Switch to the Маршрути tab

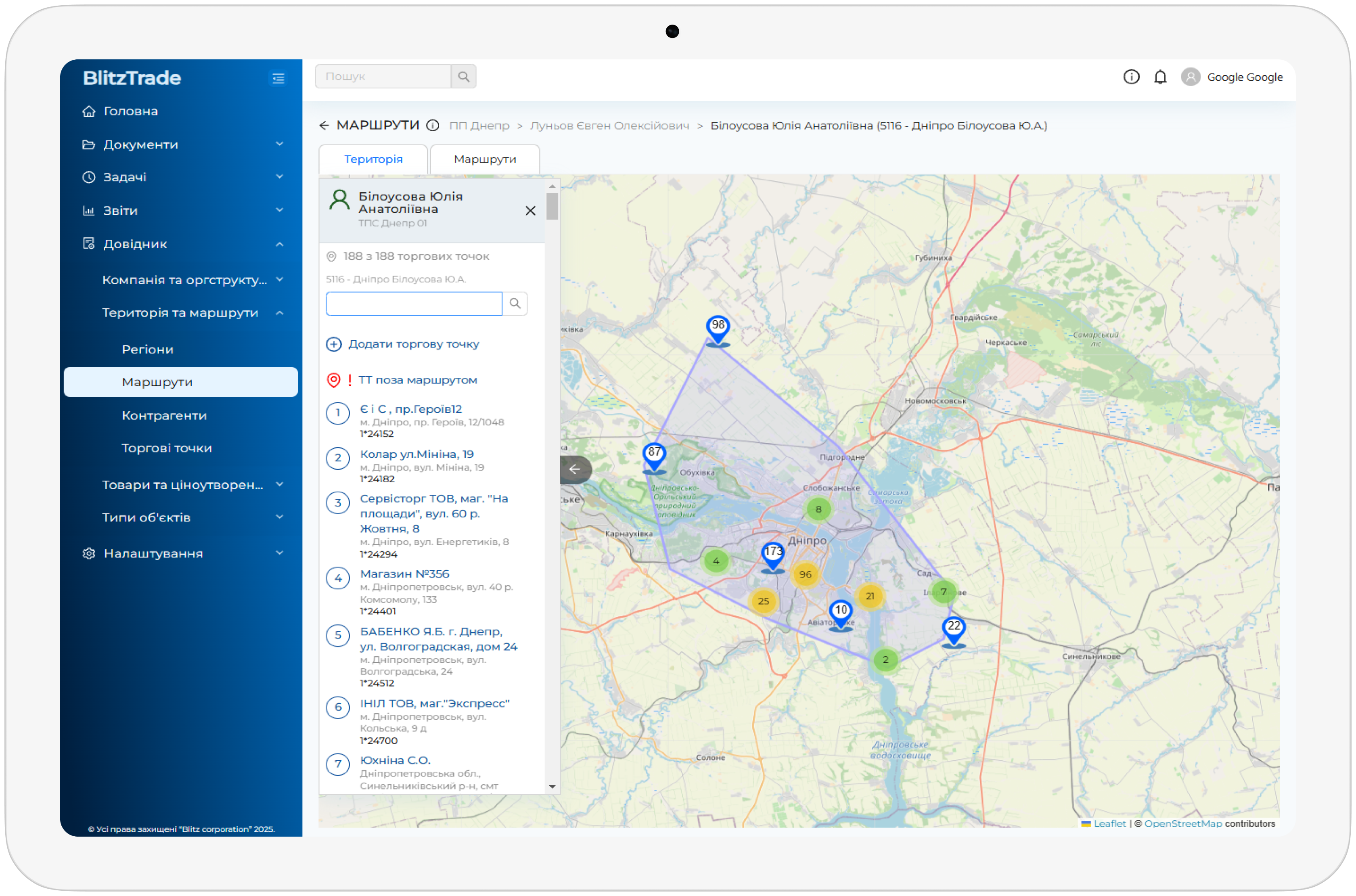[485, 159]
